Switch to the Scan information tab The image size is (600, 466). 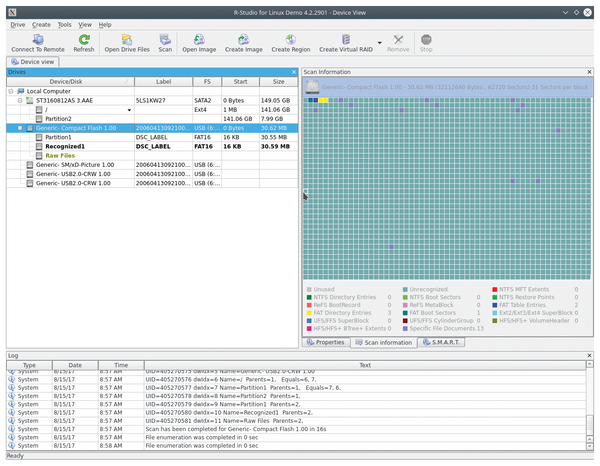pos(384,342)
